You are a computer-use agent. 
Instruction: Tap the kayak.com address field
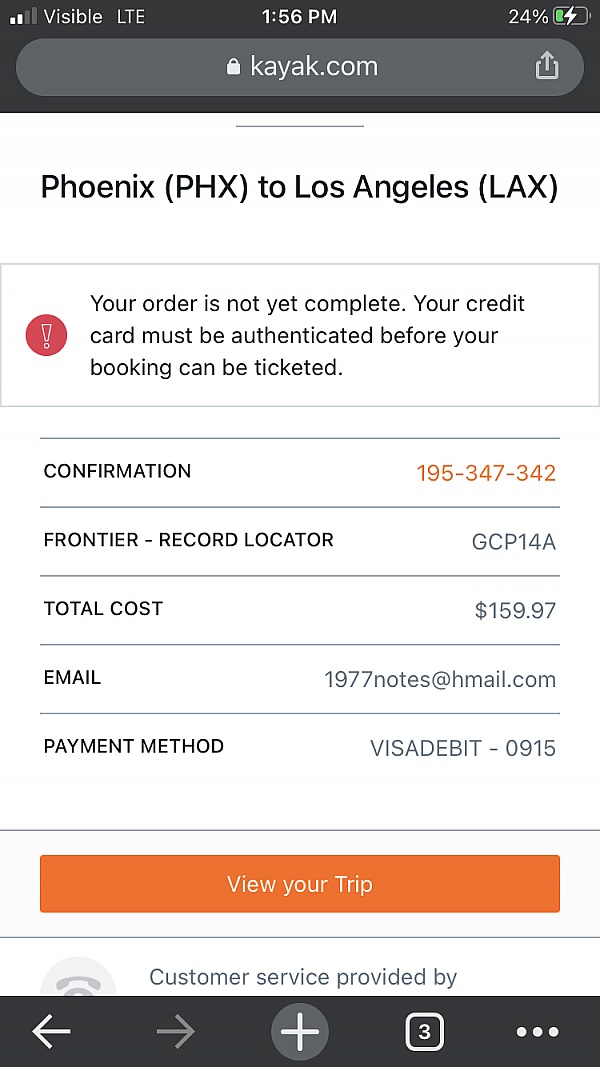click(x=300, y=67)
